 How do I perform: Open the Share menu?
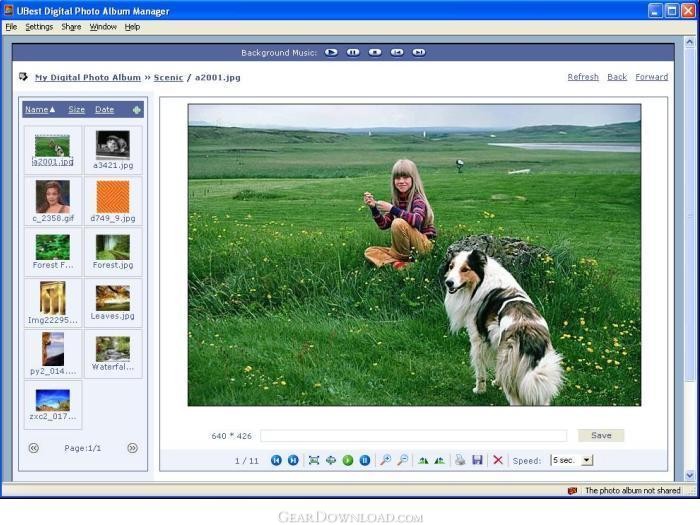[71, 27]
